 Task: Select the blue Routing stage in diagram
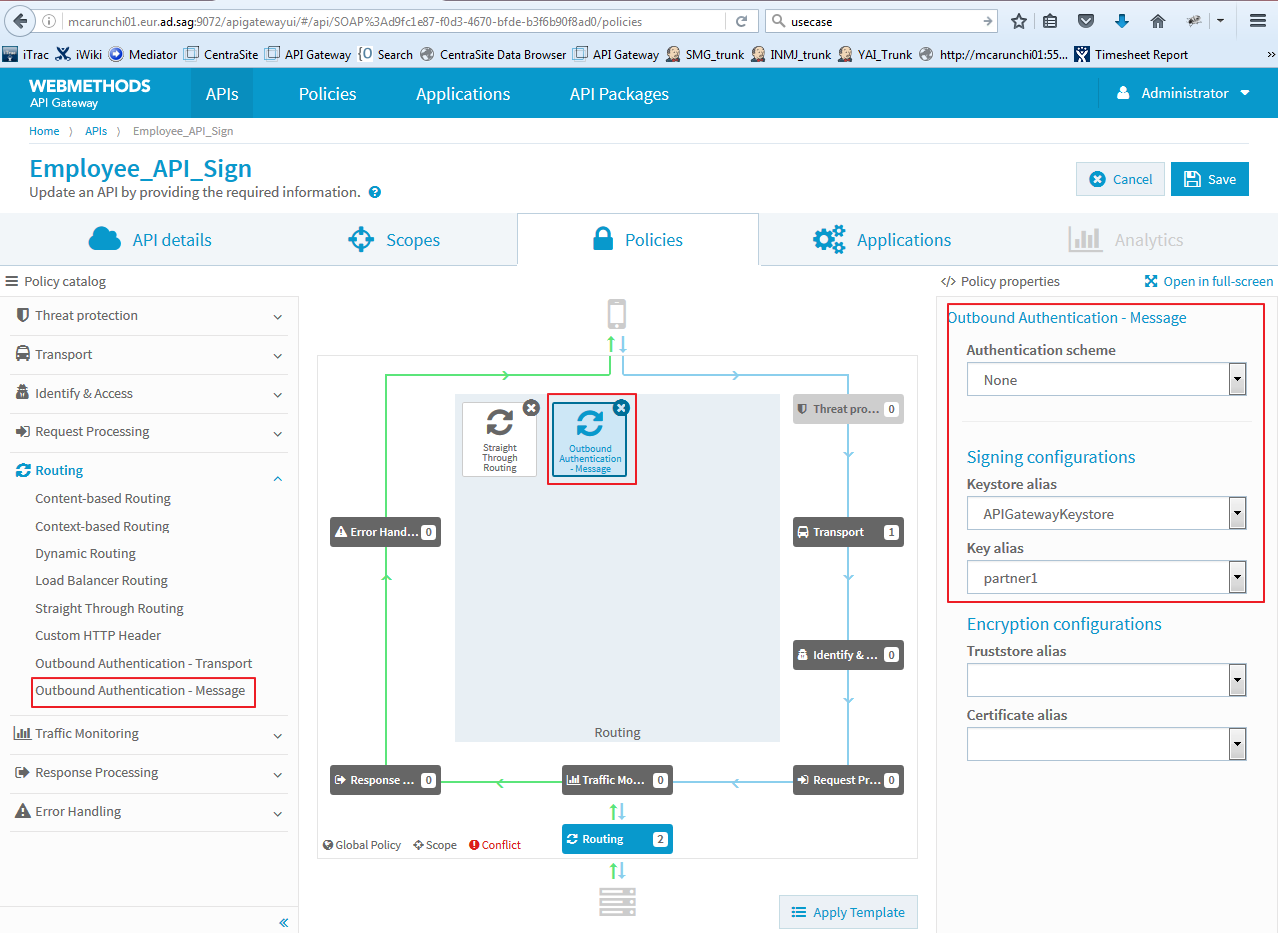[x=617, y=839]
